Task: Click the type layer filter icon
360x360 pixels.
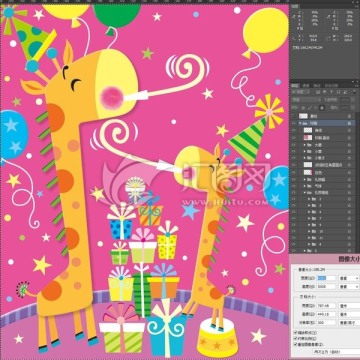Action: pos(331,92)
